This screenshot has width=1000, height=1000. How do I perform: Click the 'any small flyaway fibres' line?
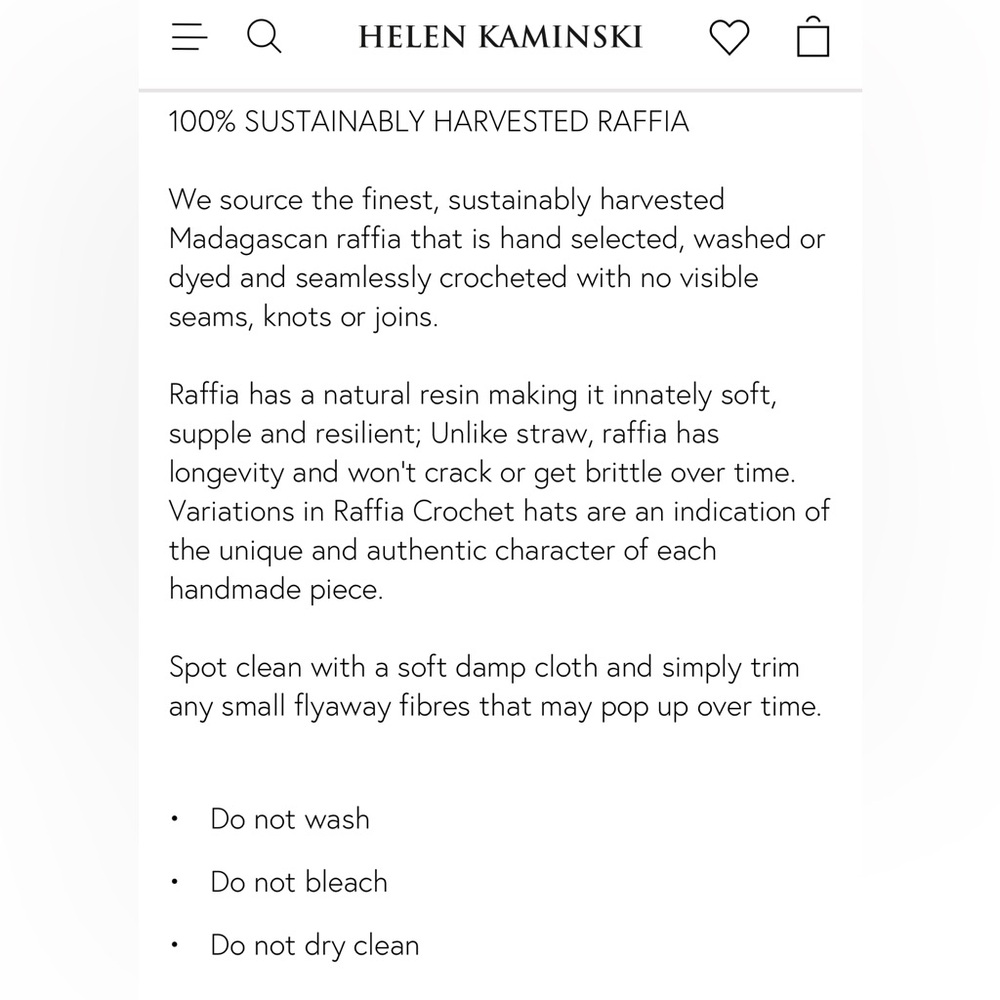point(495,706)
